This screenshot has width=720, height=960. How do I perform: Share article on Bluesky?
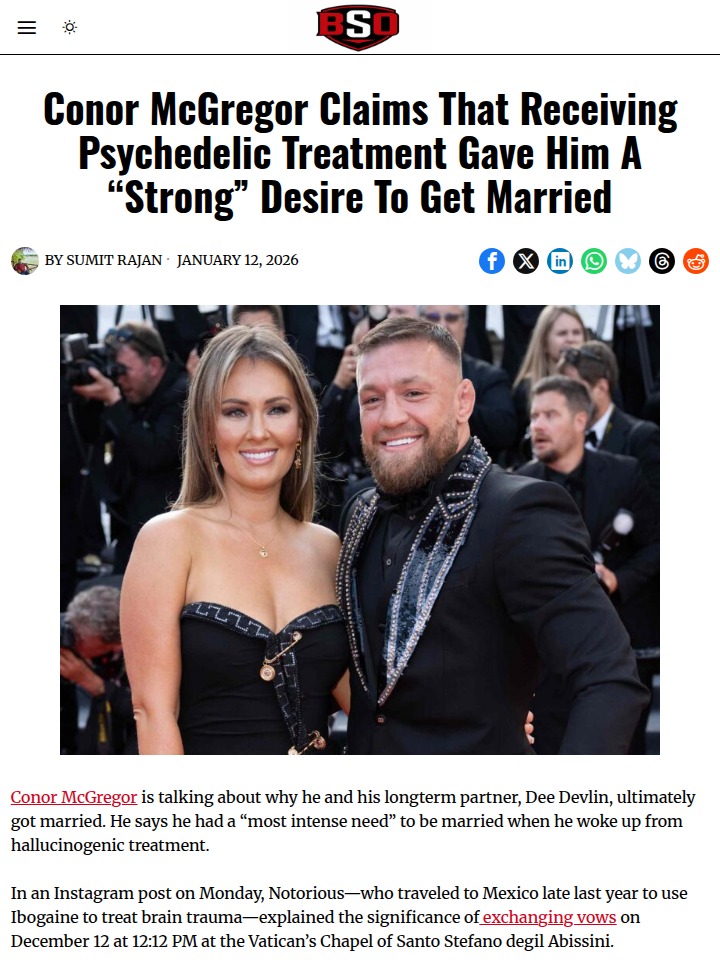point(628,261)
